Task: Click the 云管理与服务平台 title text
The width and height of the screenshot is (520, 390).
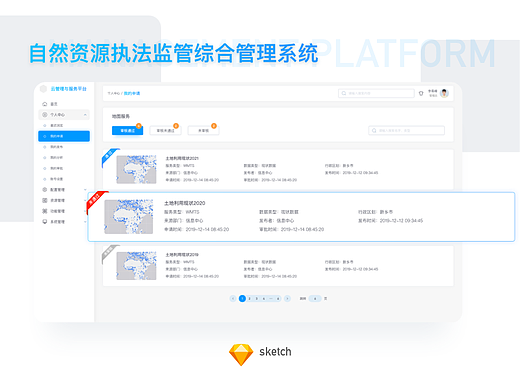Action: click(x=69, y=89)
